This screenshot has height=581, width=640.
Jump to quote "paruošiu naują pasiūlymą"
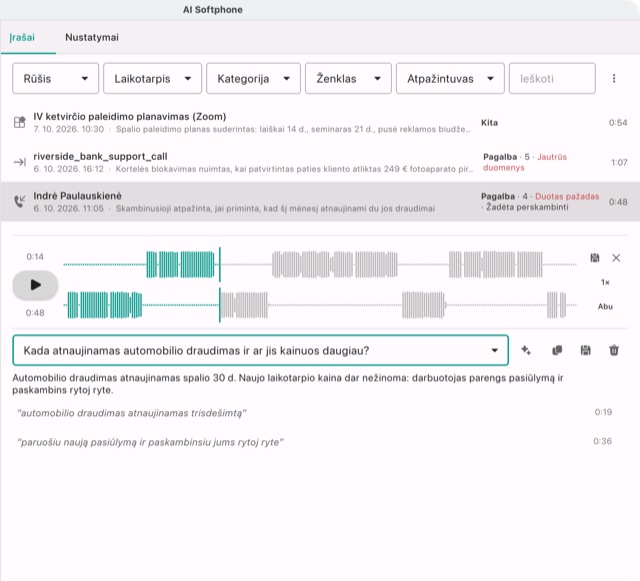150,442
